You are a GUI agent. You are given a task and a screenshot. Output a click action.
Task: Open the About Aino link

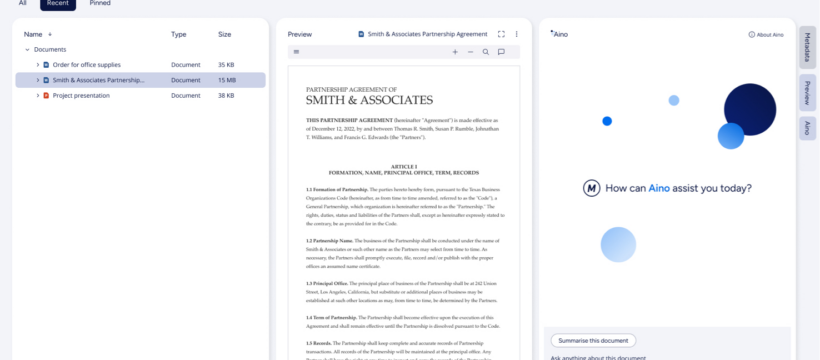[766, 35]
